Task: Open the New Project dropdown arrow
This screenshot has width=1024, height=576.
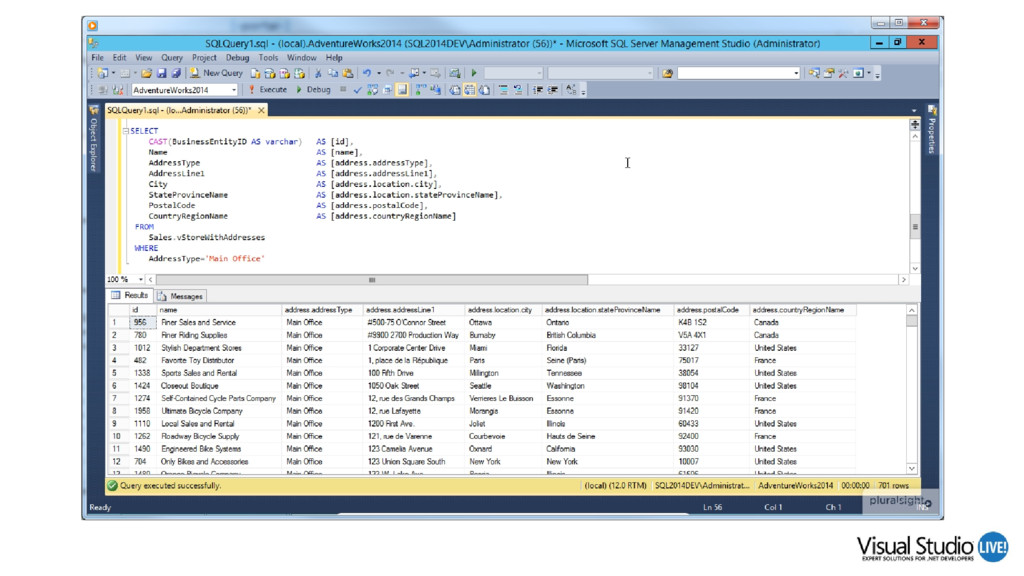Action: (x=113, y=73)
